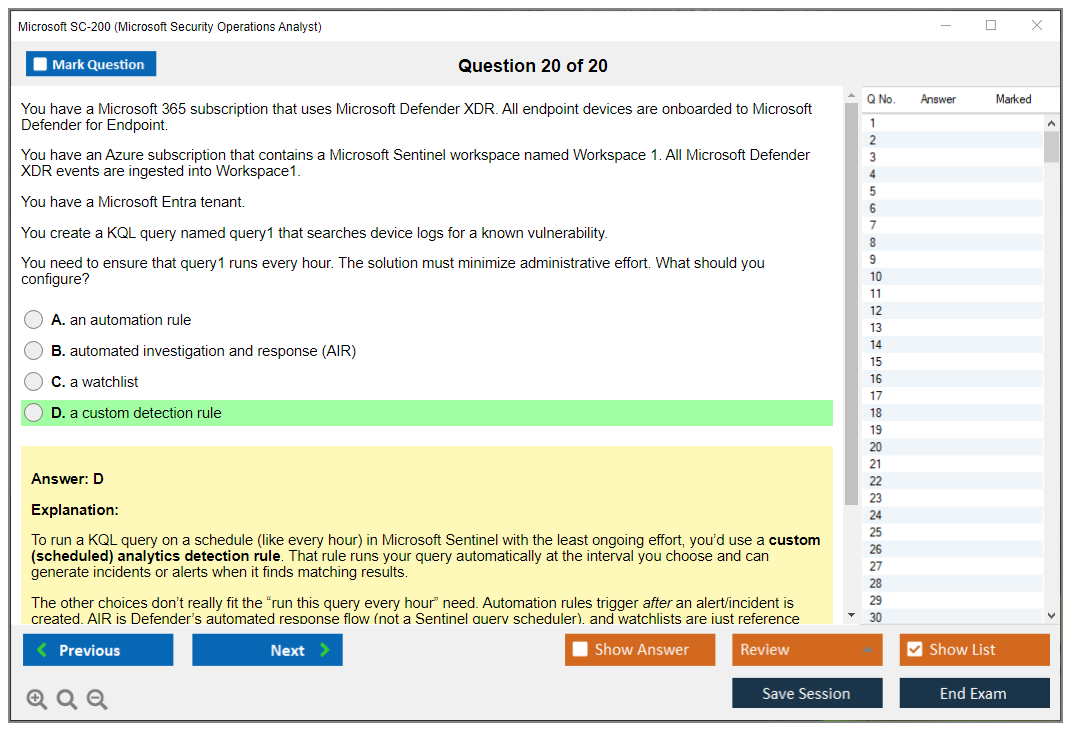Go to the Previous question
The height and width of the screenshot is (735, 1075).
pos(98,650)
